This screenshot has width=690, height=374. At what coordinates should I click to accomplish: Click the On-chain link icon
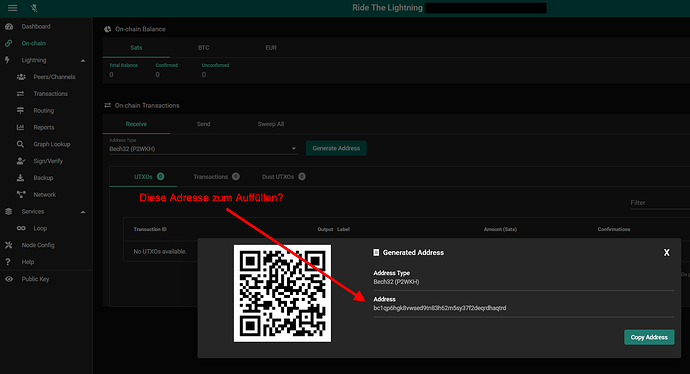8,43
